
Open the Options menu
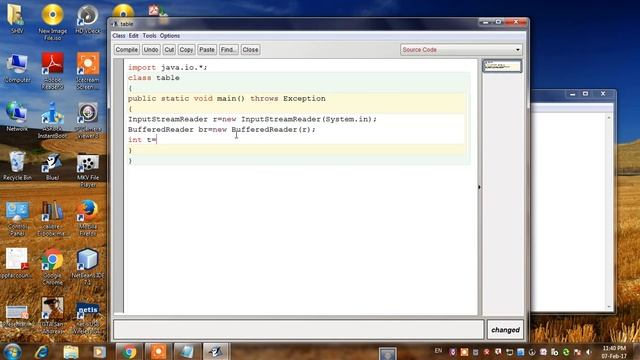(170, 36)
